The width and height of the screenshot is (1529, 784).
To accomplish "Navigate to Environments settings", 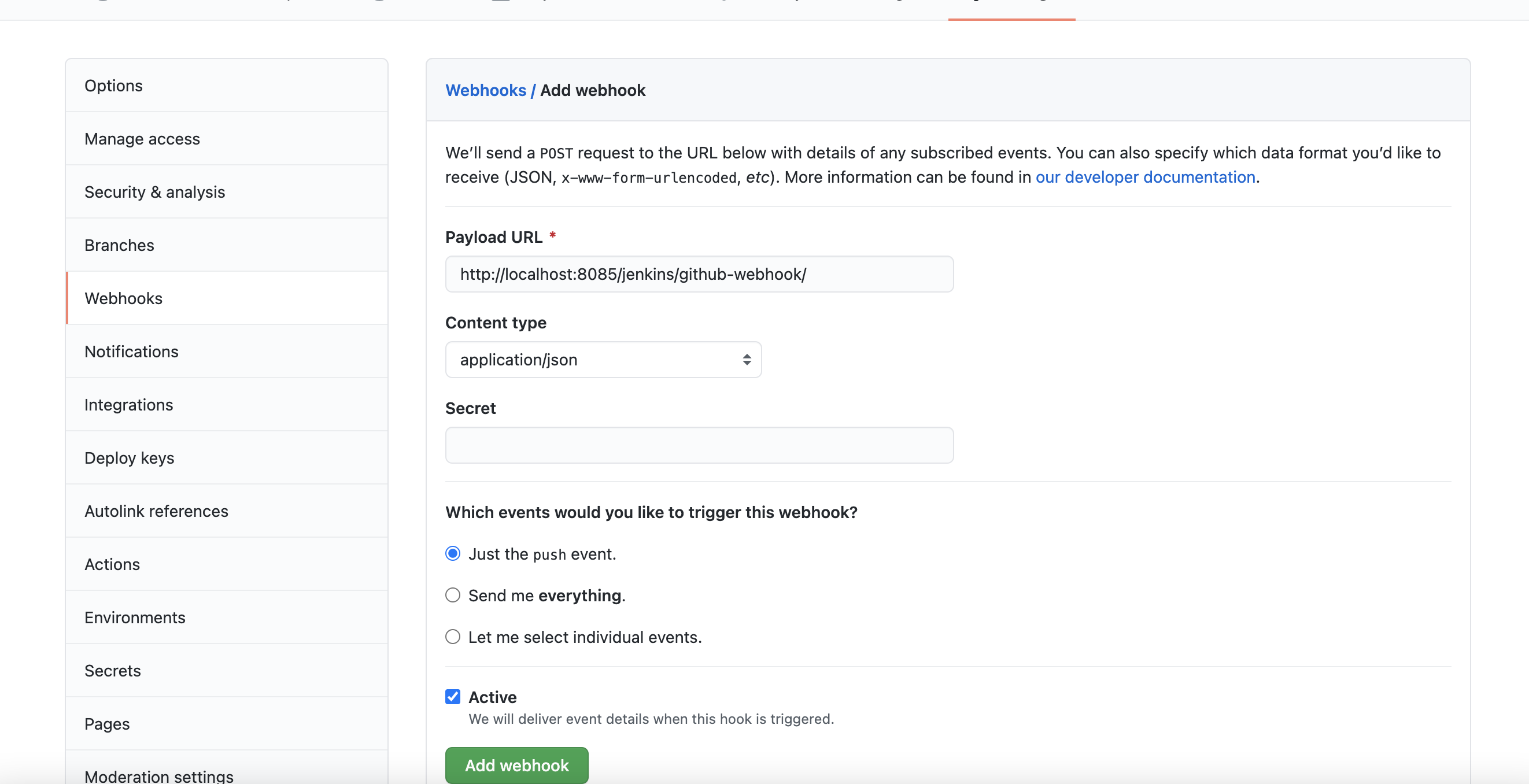I will 135,617.
